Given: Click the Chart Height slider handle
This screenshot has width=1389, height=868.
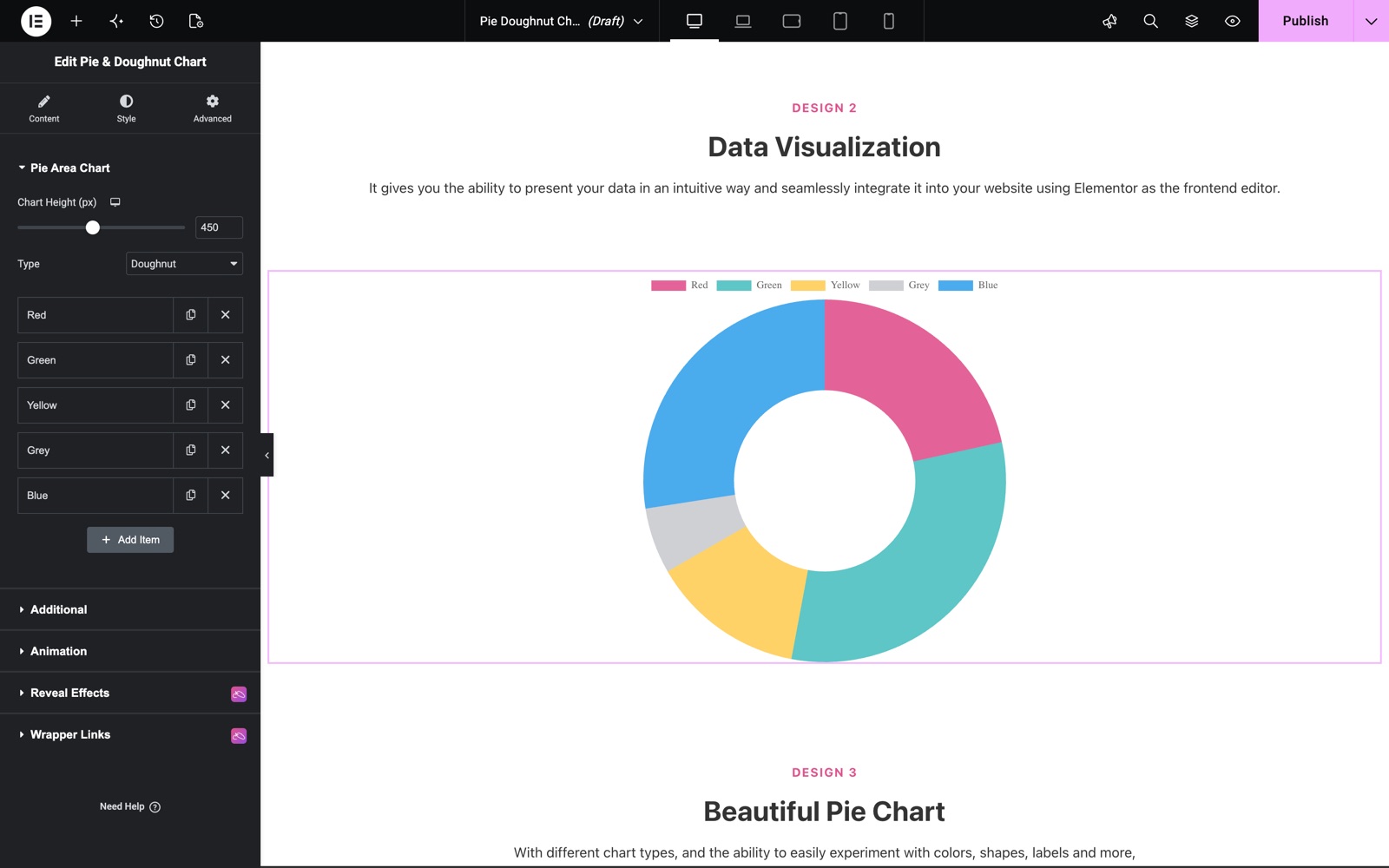Looking at the screenshot, I should pyautogui.click(x=93, y=227).
